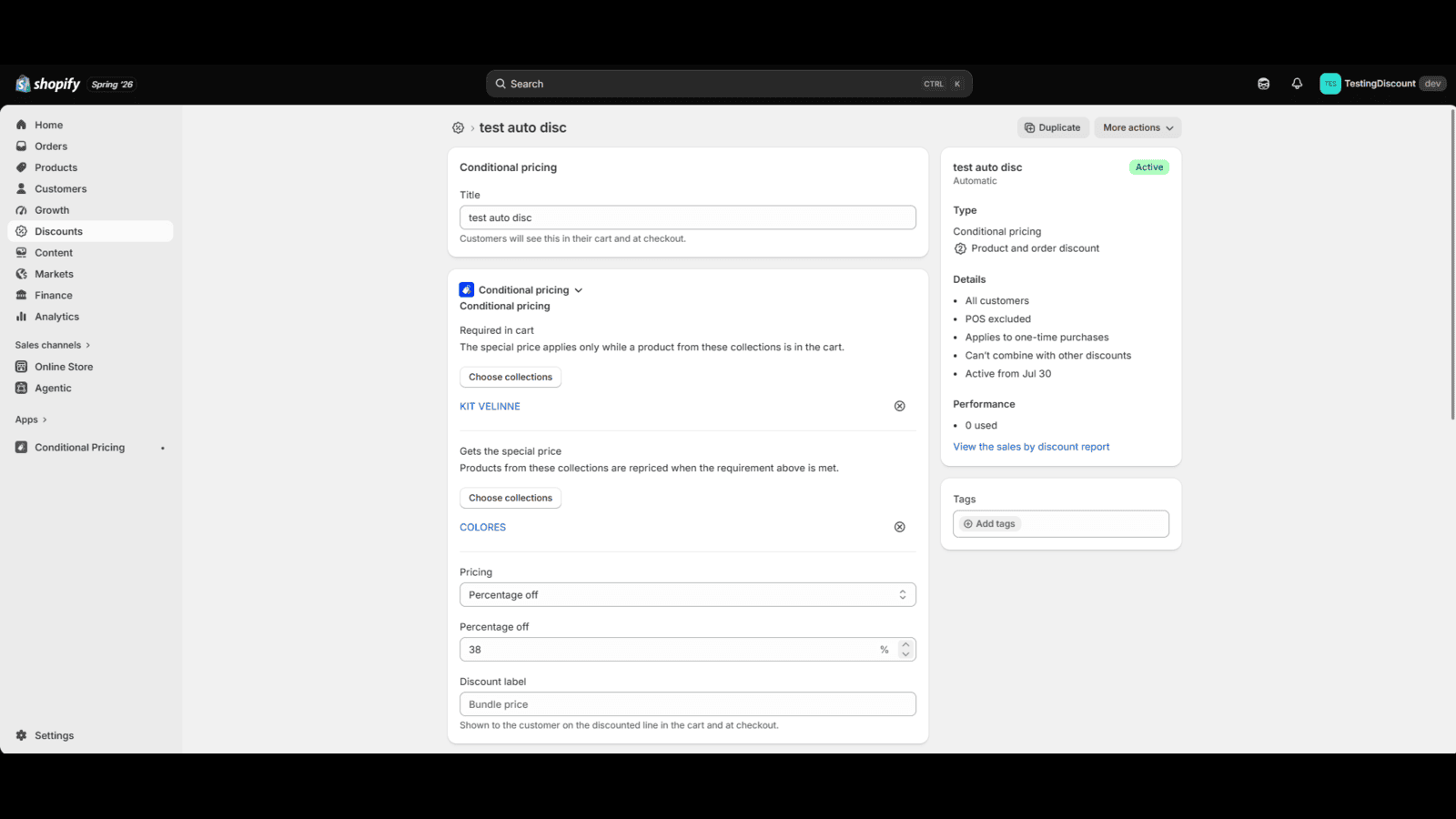Open Content in sidebar
This screenshot has width=1456, height=819.
[x=90, y=253]
